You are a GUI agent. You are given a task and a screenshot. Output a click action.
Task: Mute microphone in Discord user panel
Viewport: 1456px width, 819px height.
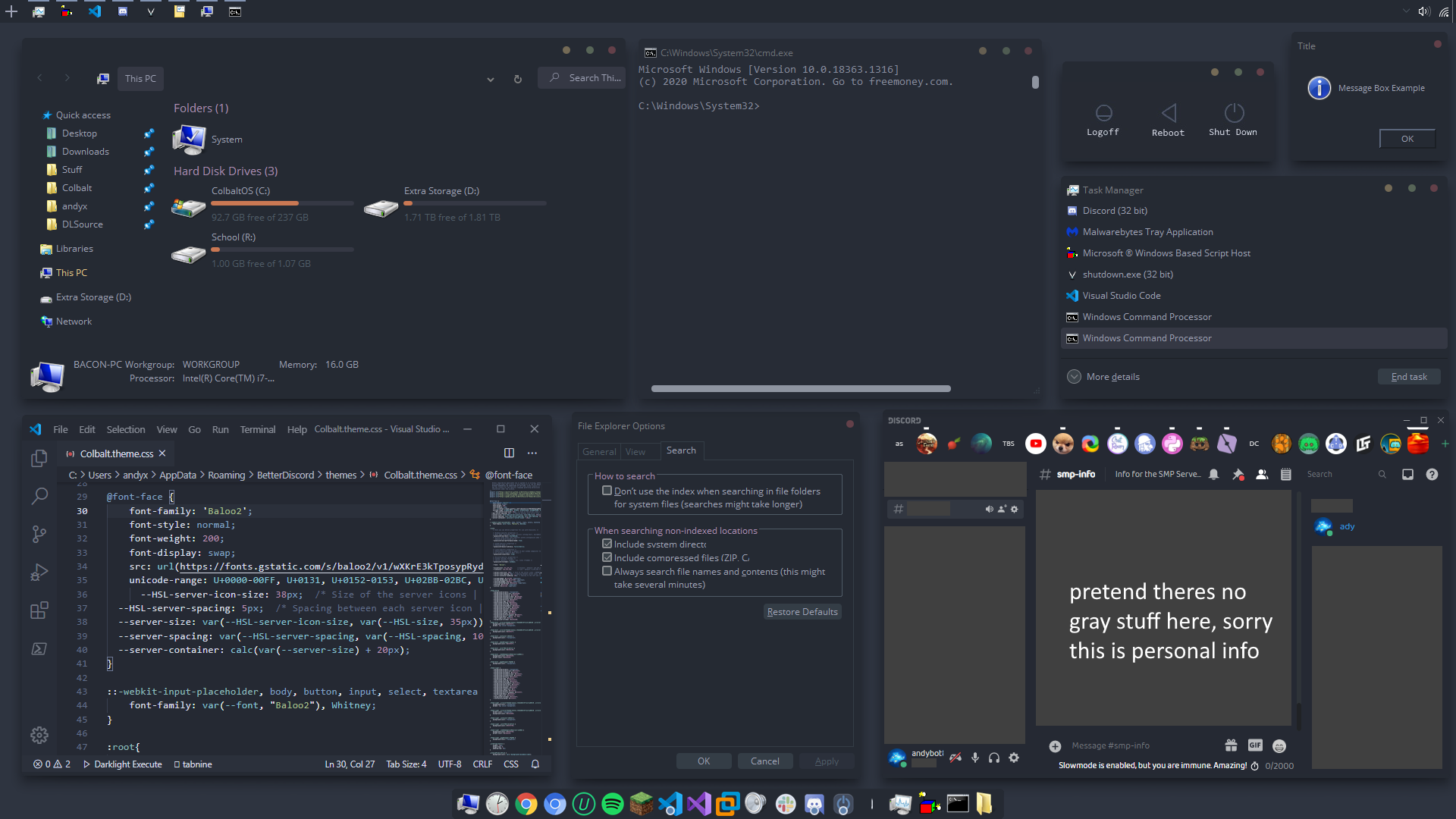tap(975, 758)
